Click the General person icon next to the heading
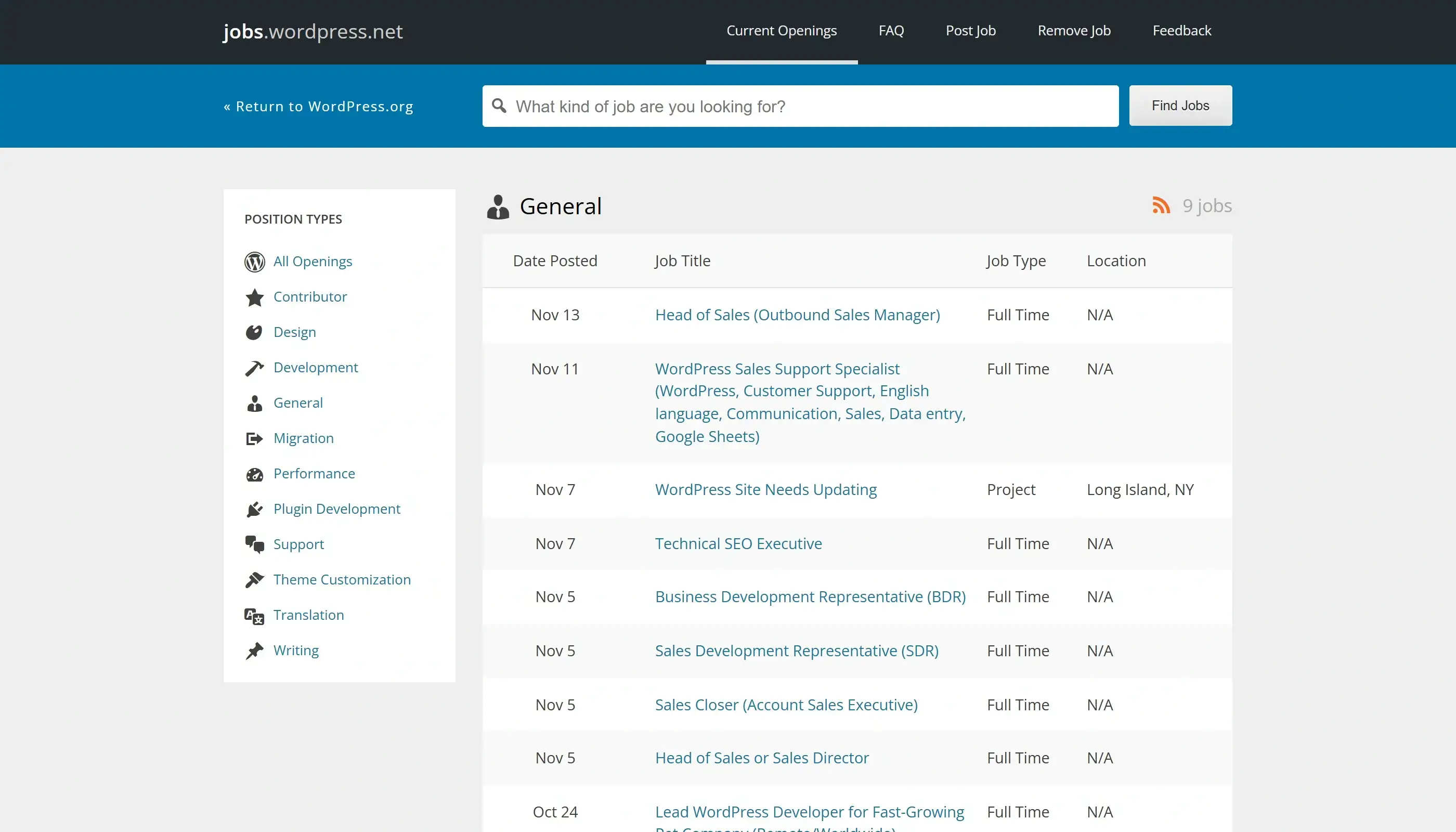This screenshot has height=832, width=1456. 498,206
